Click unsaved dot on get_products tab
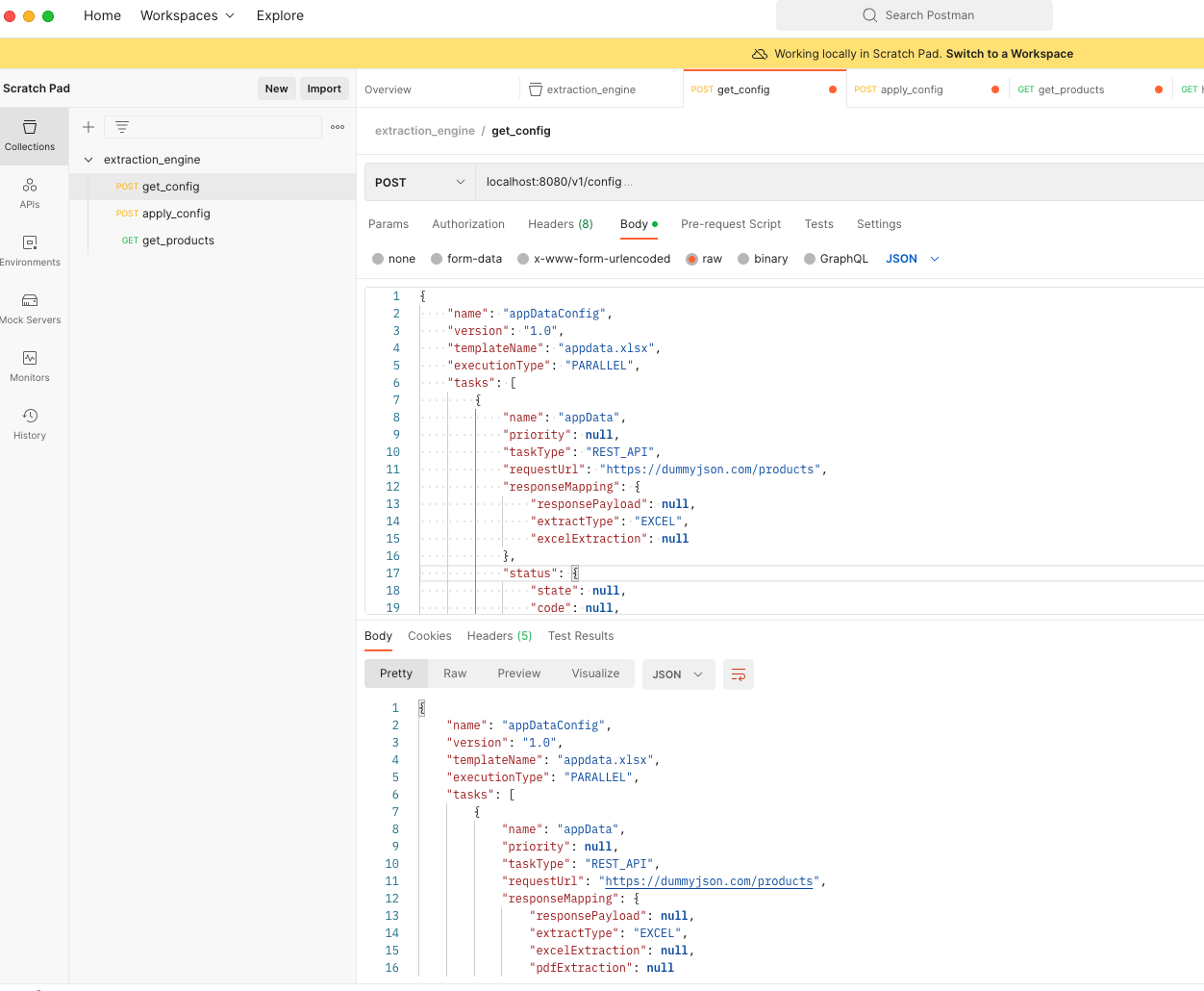 pos(1159,89)
